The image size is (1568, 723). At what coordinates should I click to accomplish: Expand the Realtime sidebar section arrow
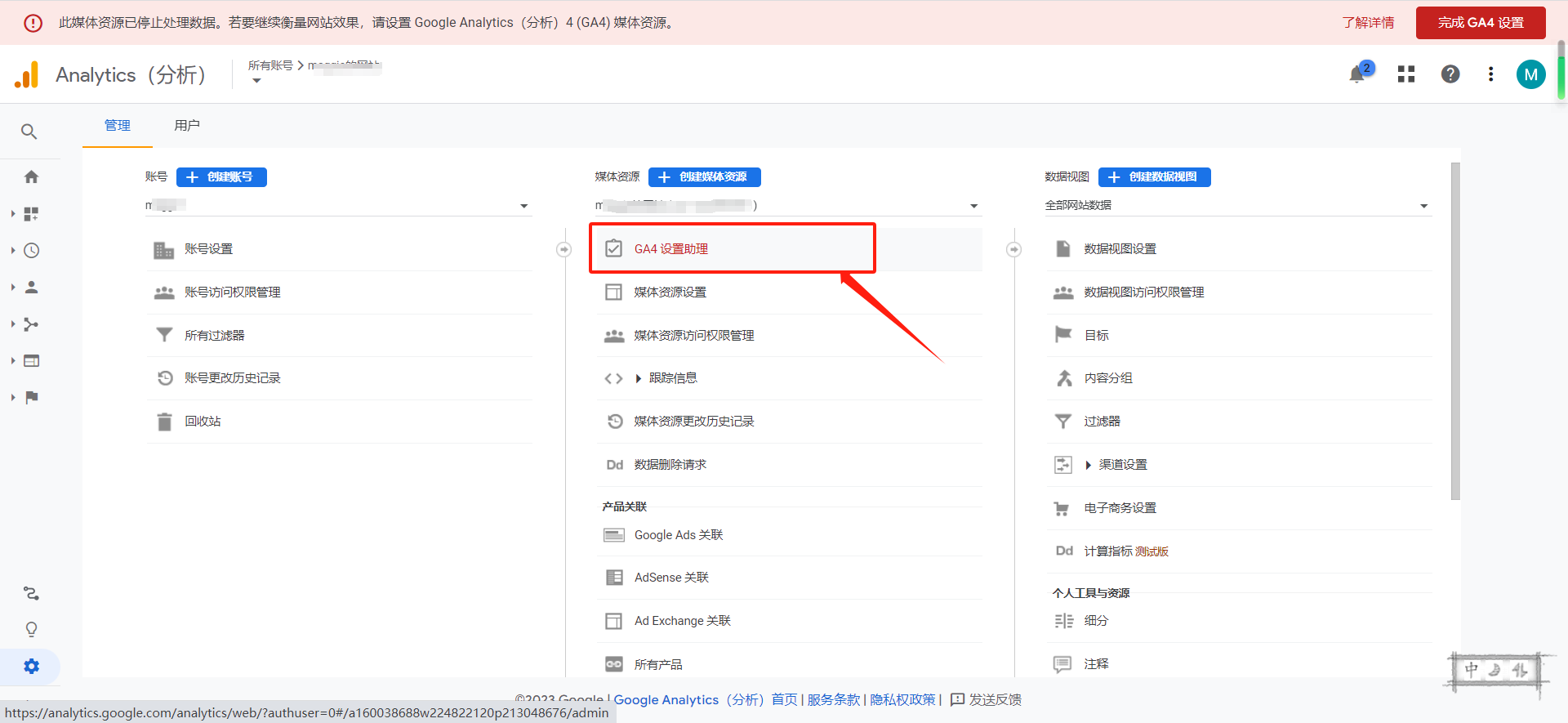click(13, 251)
